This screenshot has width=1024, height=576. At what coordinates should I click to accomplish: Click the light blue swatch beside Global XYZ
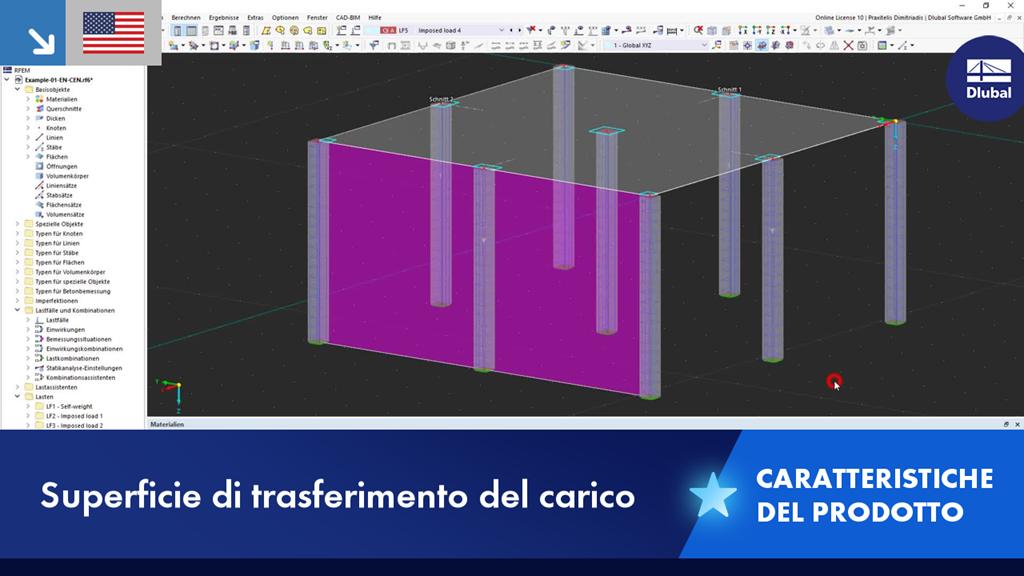[608, 45]
